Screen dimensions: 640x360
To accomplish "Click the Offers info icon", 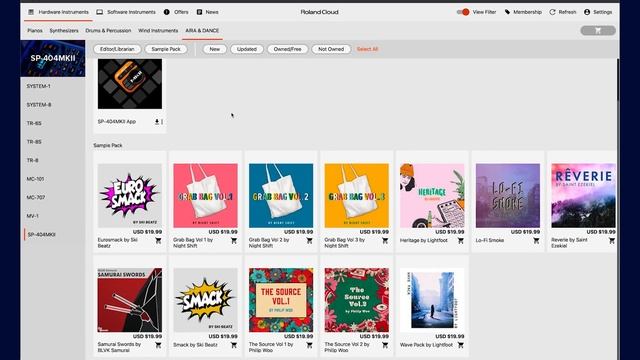I will tap(167, 12).
